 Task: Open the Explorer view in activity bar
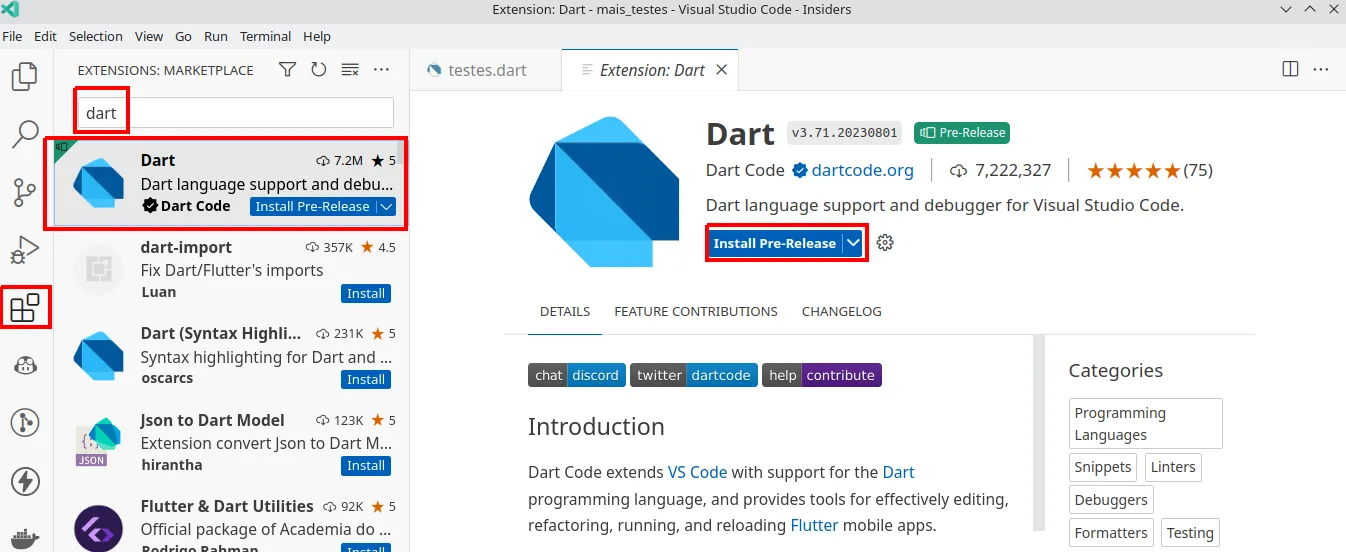click(24, 76)
